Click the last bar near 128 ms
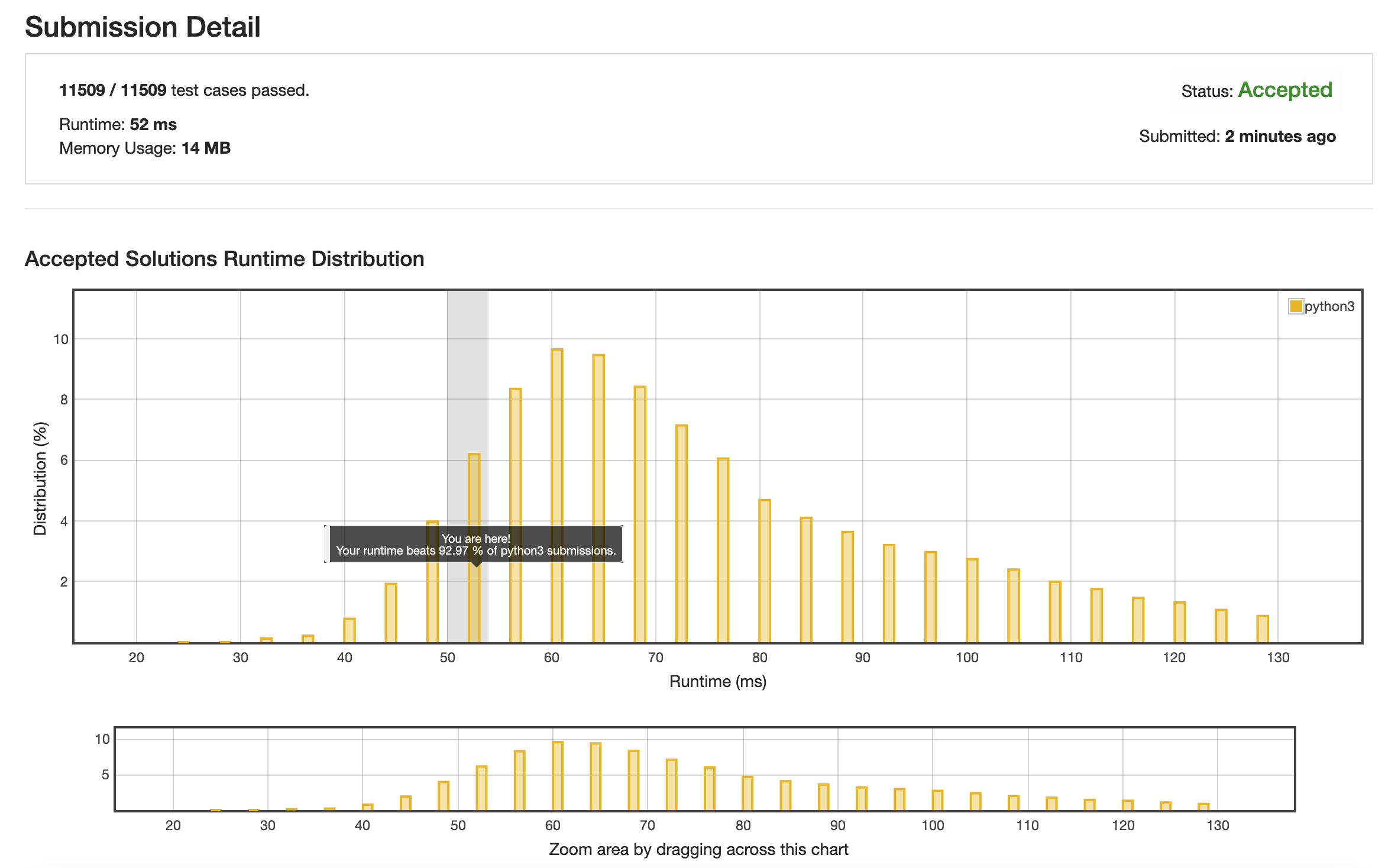Image resolution: width=1398 pixels, height=868 pixels. (1263, 629)
